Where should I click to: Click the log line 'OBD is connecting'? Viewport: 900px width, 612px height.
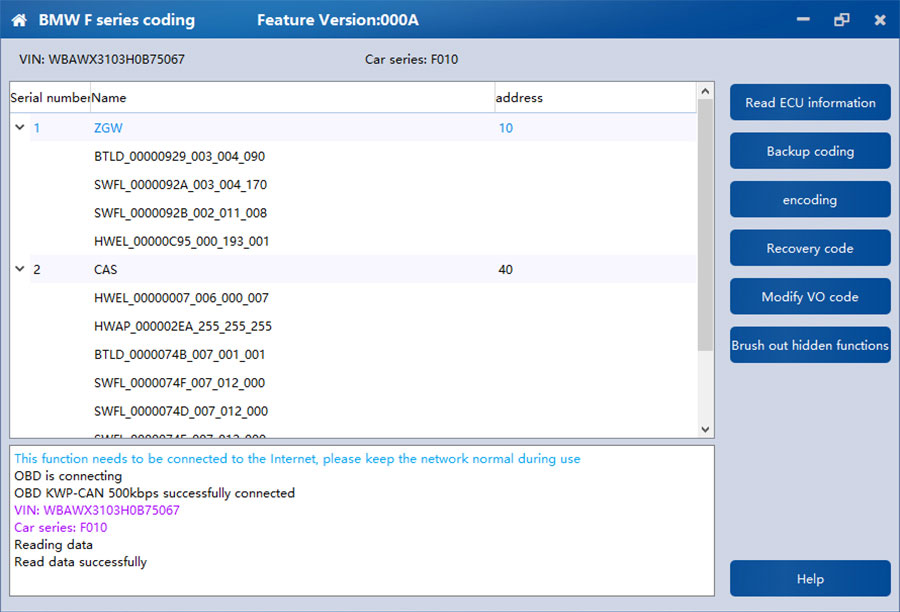pos(68,476)
